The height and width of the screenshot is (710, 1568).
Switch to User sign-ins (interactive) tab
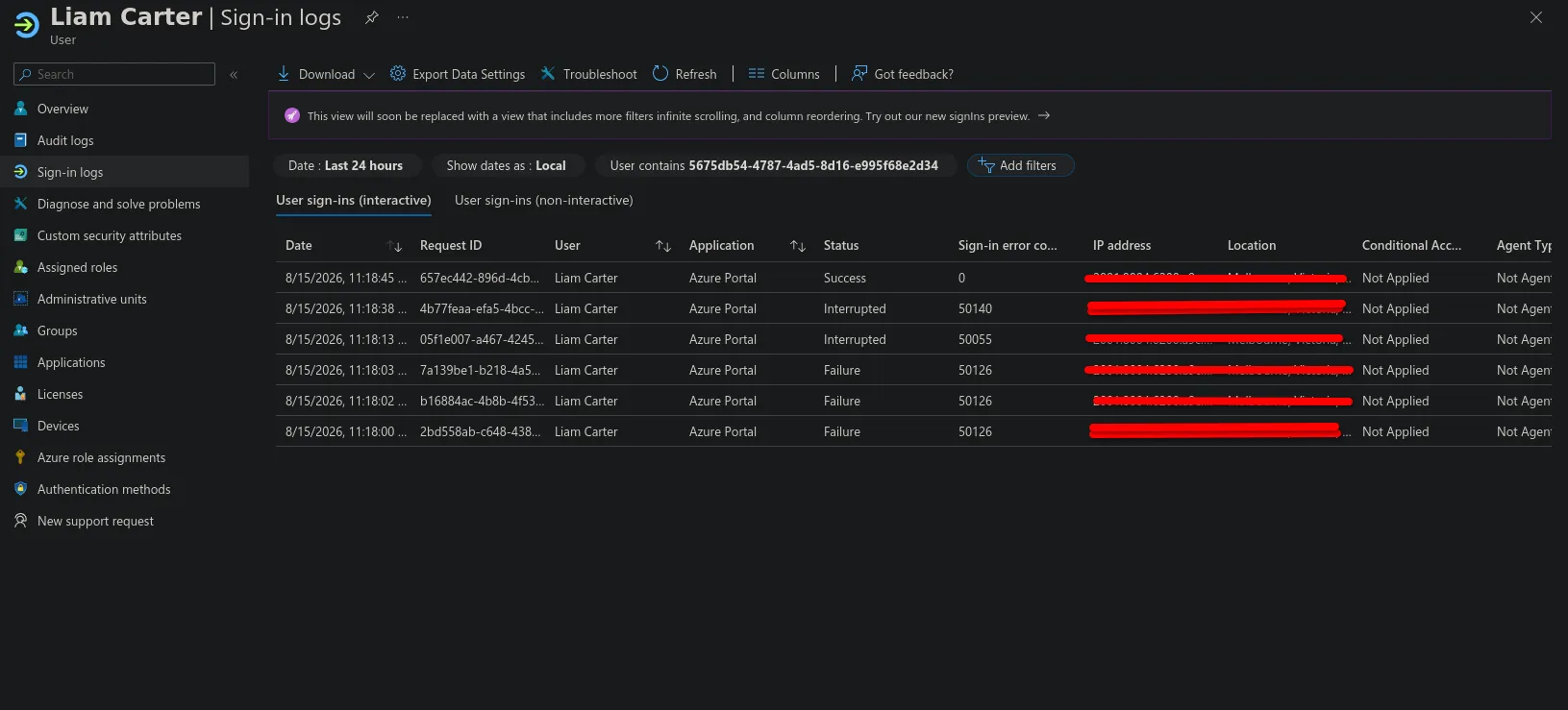click(354, 200)
